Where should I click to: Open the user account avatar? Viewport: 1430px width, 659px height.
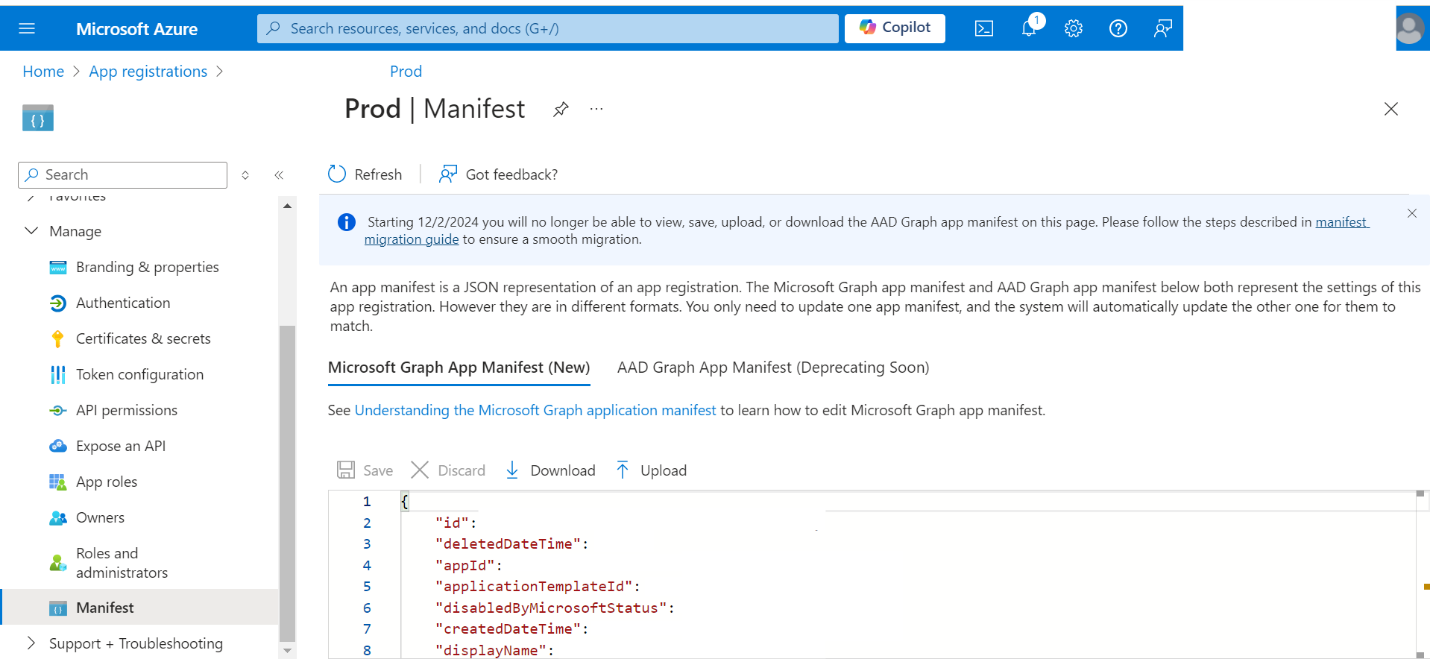tap(1410, 28)
